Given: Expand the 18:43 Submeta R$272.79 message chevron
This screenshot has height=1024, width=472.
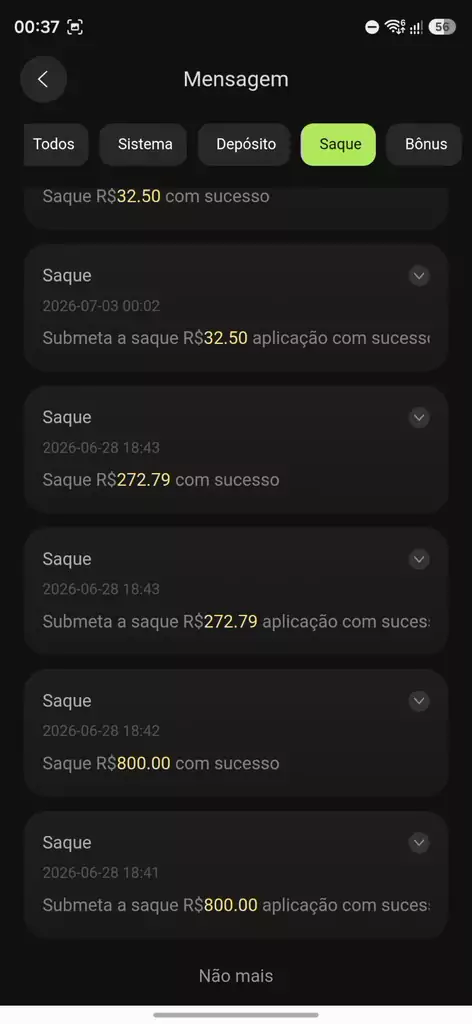Looking at the screenshot, I should [x=419, y=559].
